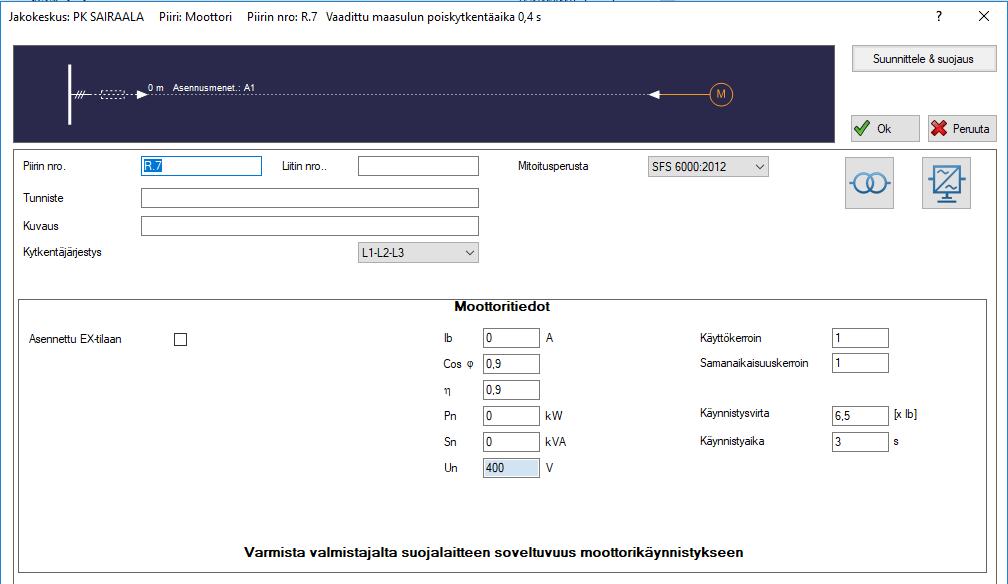This screenshot has width=1008, height=584.
Task: Click the Varmista valmistajalta warning text
Action: [494, 552]
